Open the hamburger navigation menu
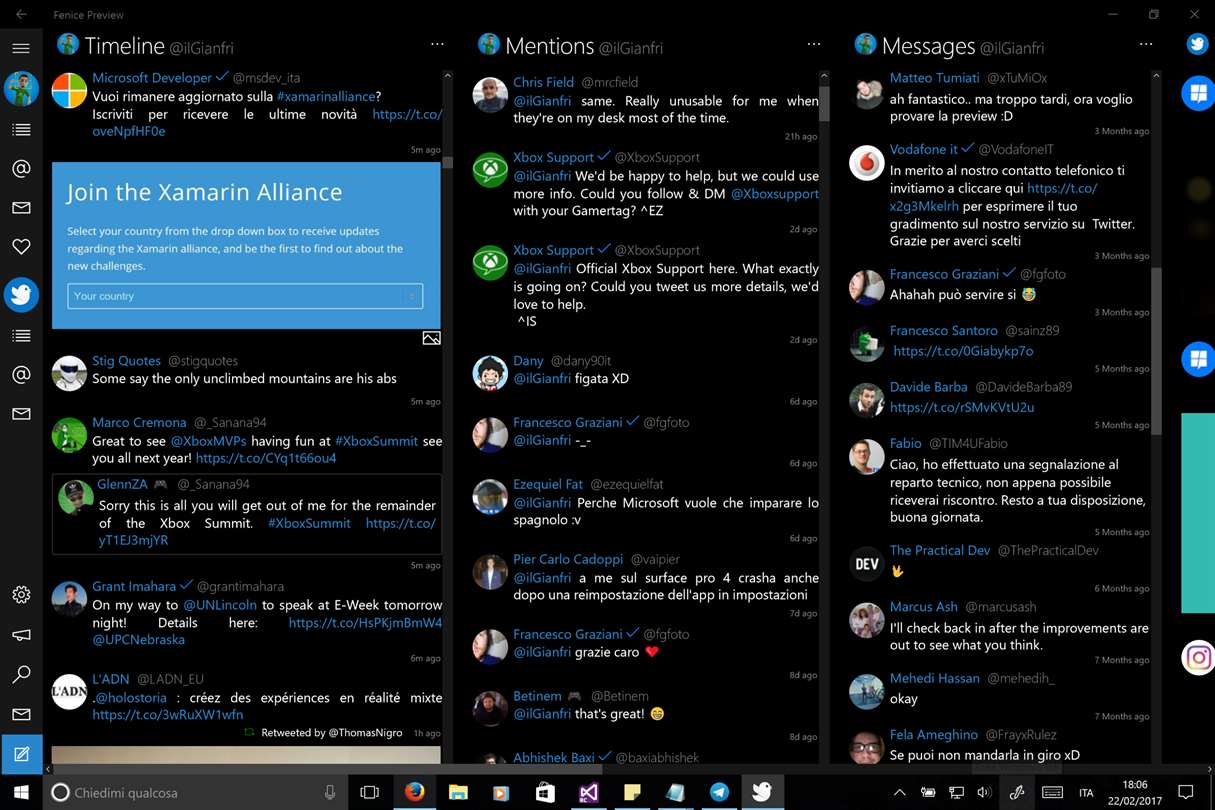Screen dimensions: 1215x810 [x=21, y=48]
